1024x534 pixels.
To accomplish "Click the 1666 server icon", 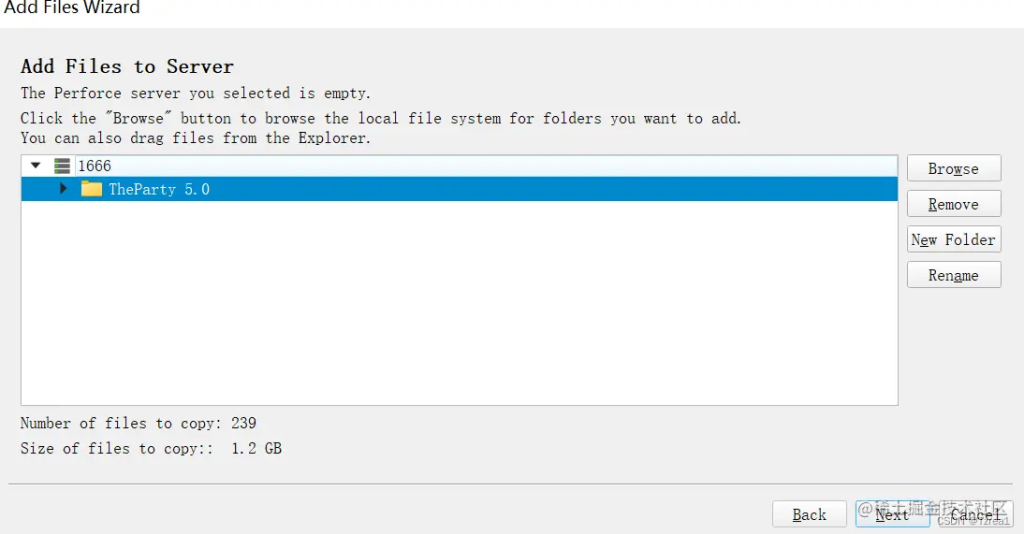I will [62, 166].
